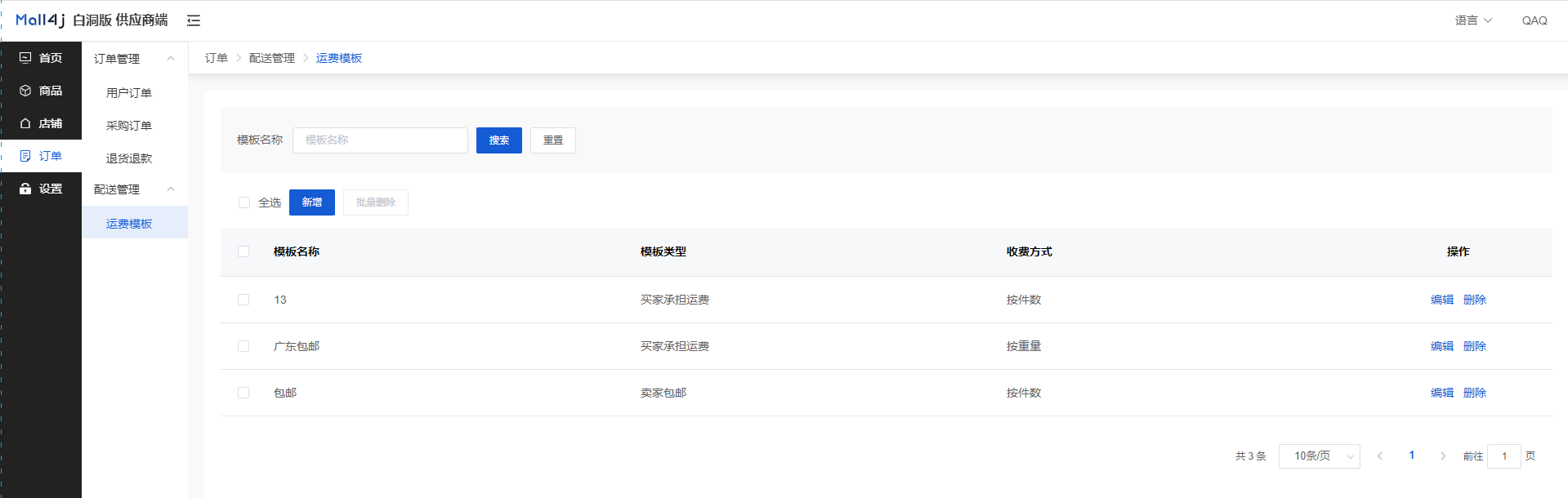Click the 新增 add button
1568x498 pixels.
point(312,202)
